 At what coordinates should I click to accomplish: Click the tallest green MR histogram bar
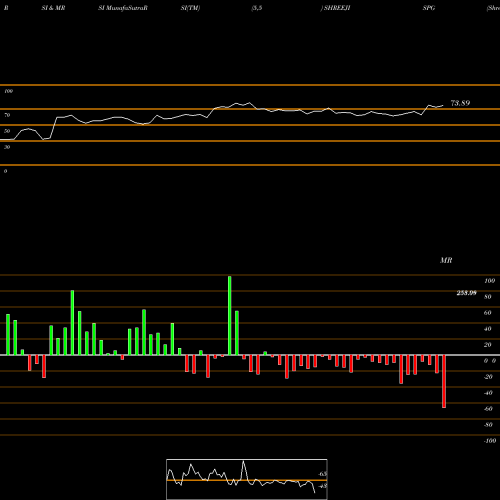point(230,315)
